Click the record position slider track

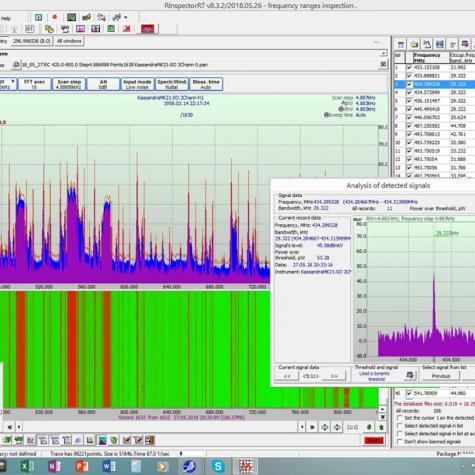pos(160,427)
